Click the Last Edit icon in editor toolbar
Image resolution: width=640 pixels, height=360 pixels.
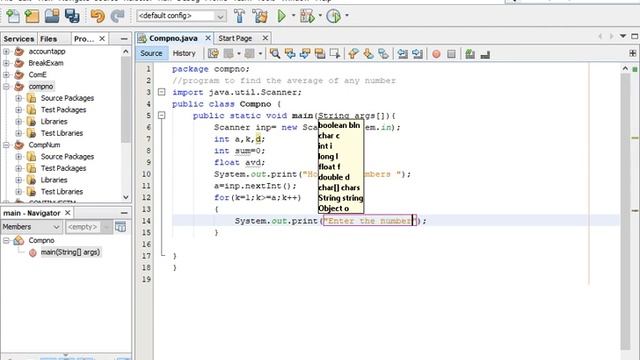coord(213,53)
